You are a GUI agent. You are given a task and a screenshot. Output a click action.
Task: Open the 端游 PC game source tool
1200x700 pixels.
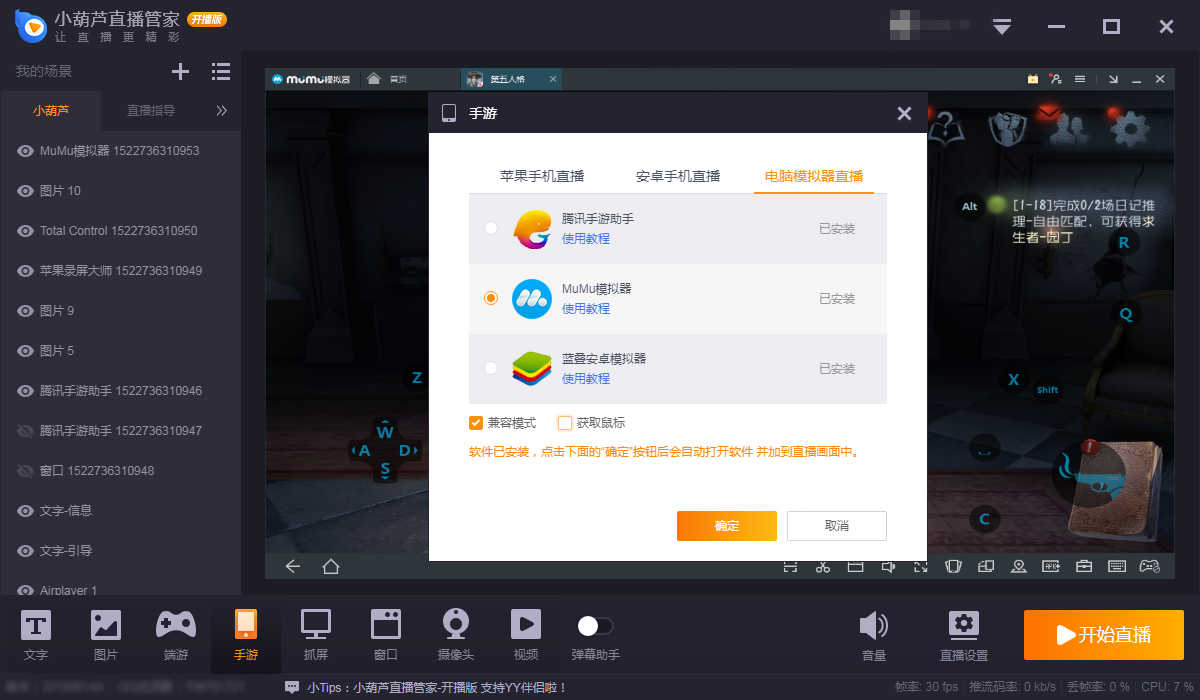tap(176, 636)
